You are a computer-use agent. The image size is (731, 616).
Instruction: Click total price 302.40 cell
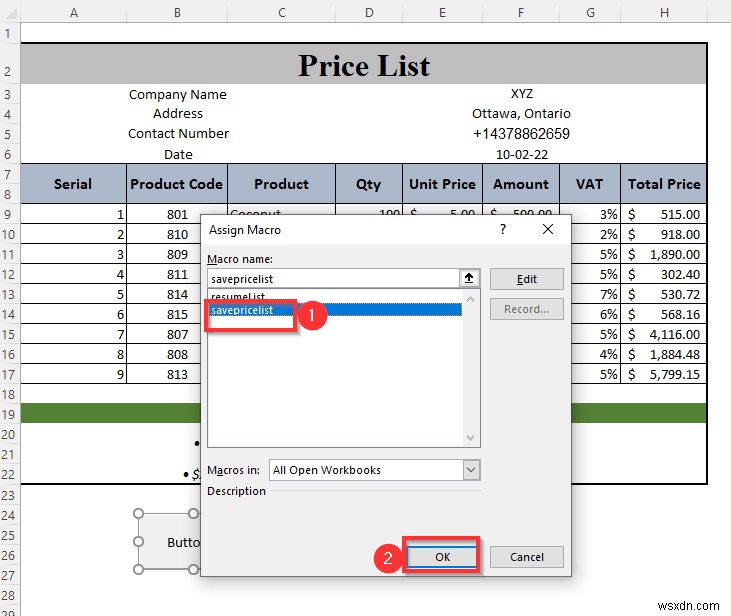click(x=664, y=274)
